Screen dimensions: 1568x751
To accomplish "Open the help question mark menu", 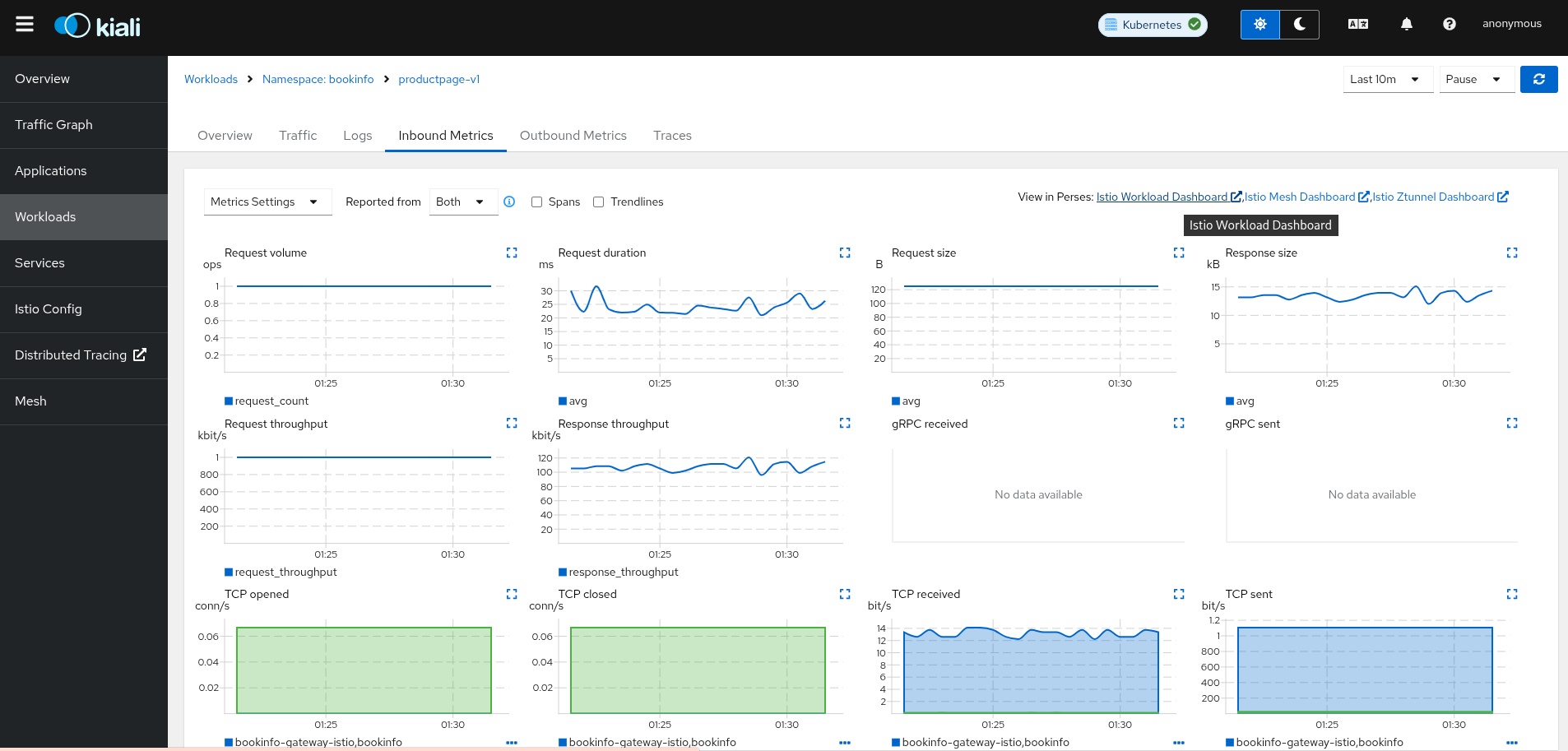I will [1449, 25].
